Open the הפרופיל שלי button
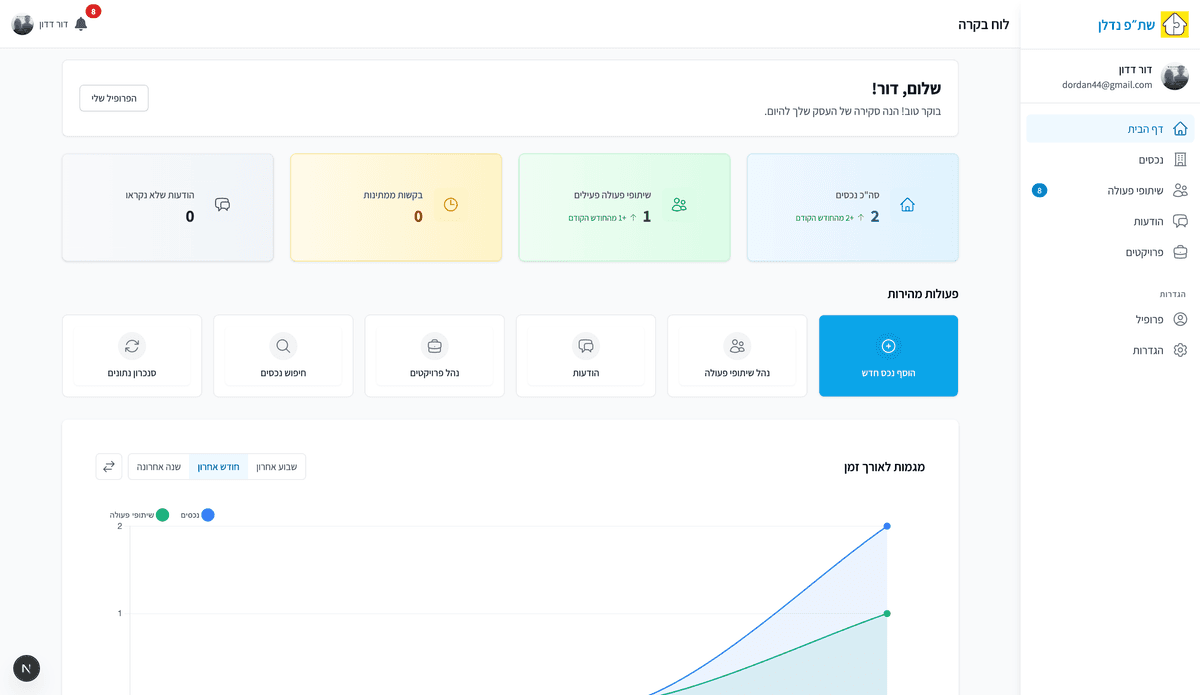The height and width of the screenshot is (695, 1200). (x=114, y=98)
